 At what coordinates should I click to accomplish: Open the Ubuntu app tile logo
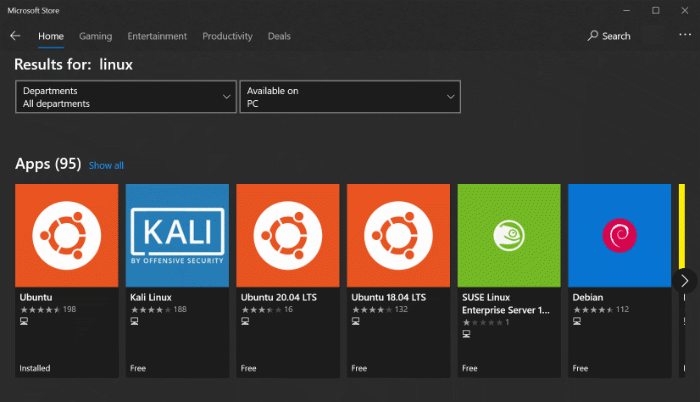[x=67, y=235]
